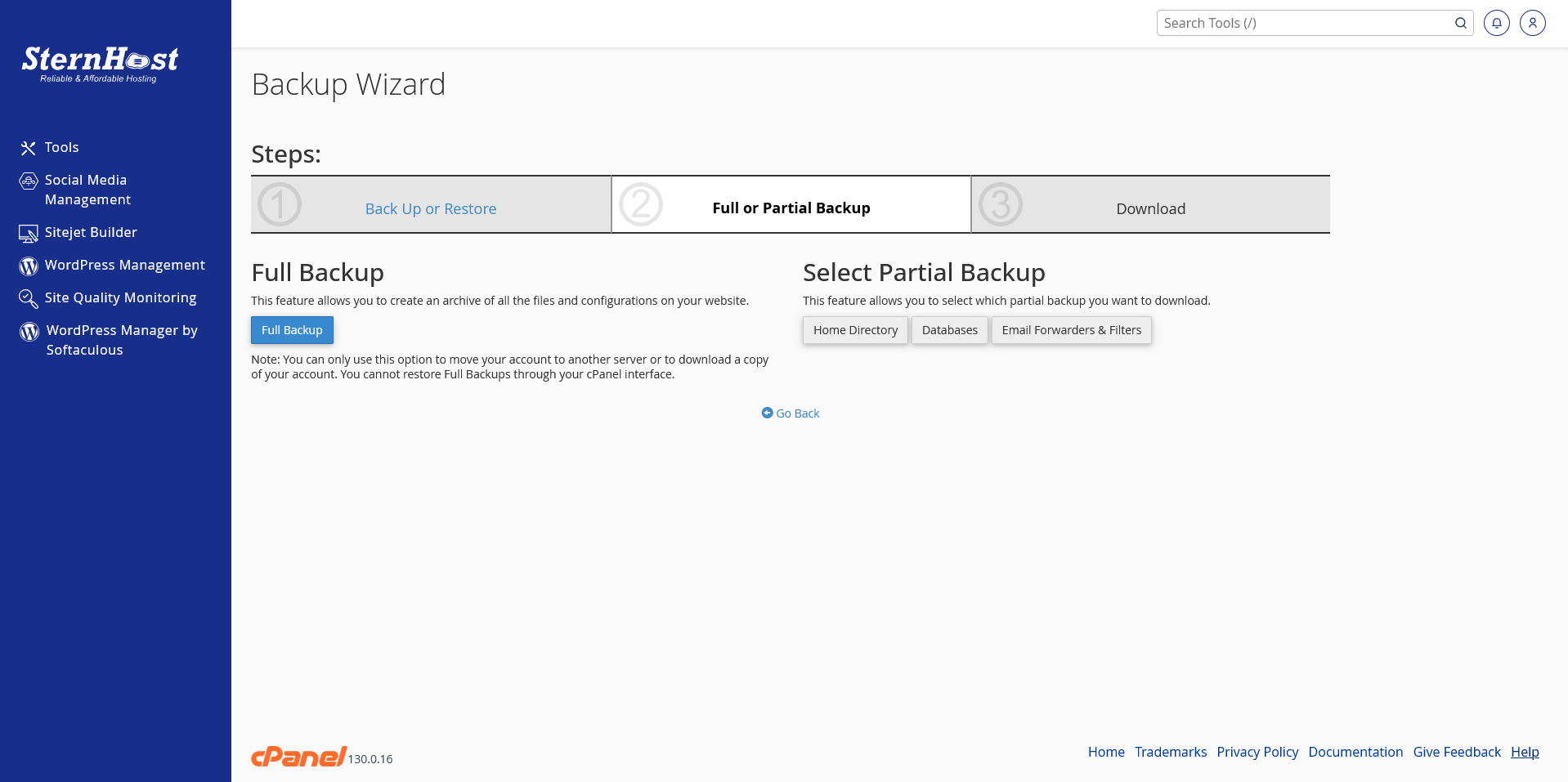
Task: Click the notifications bell icon
Action: tap(1496, 23)
